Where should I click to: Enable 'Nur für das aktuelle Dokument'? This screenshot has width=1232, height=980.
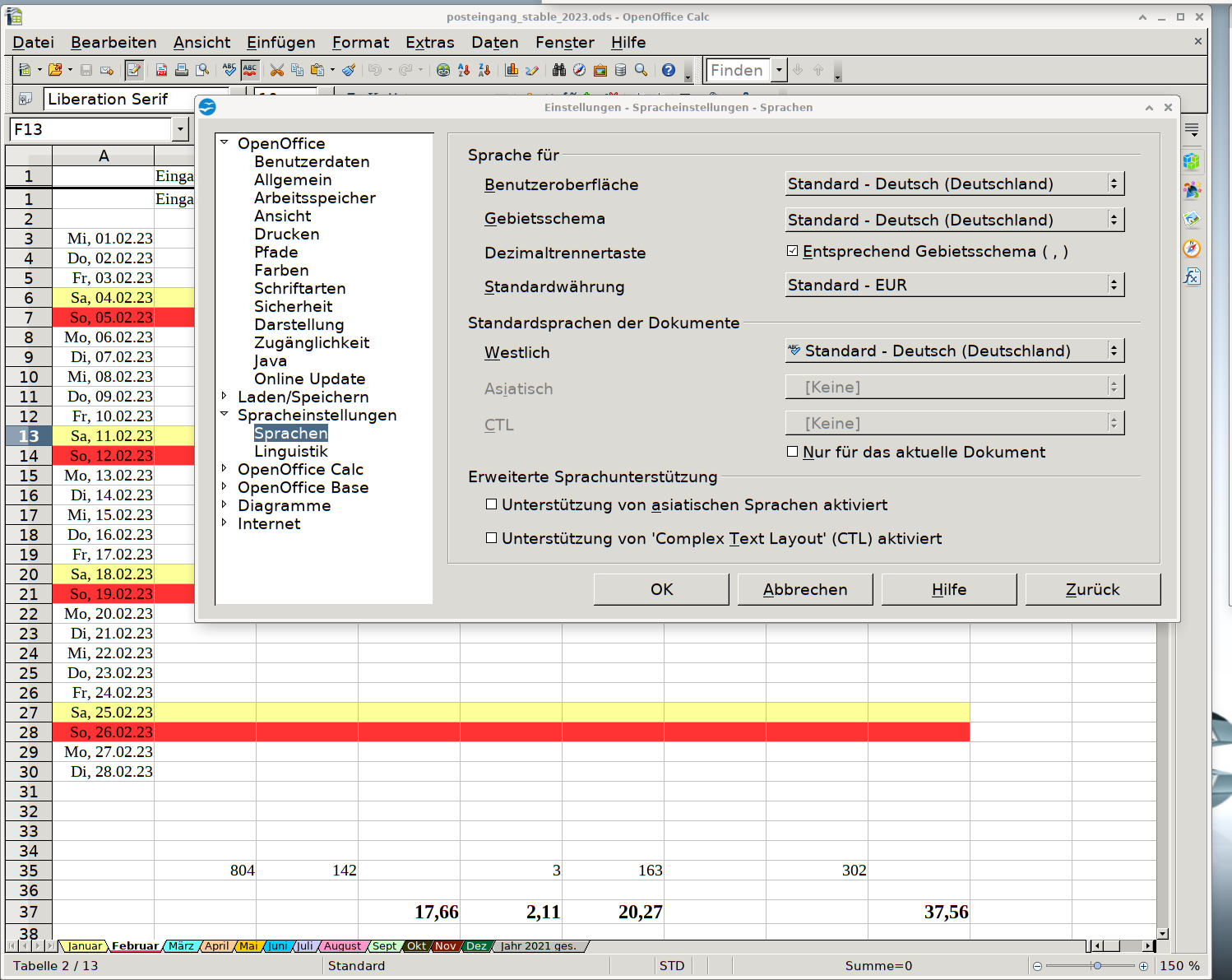click(792, 451)
